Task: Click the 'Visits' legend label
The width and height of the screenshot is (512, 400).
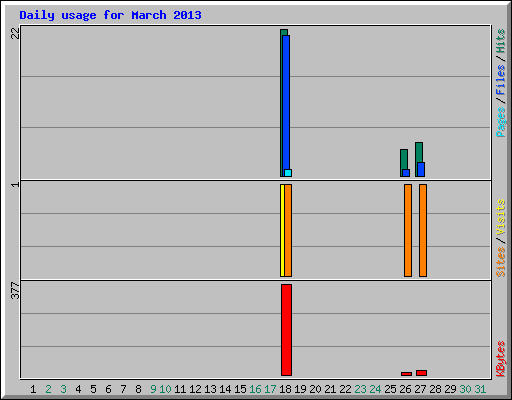Action: [501, 217]
